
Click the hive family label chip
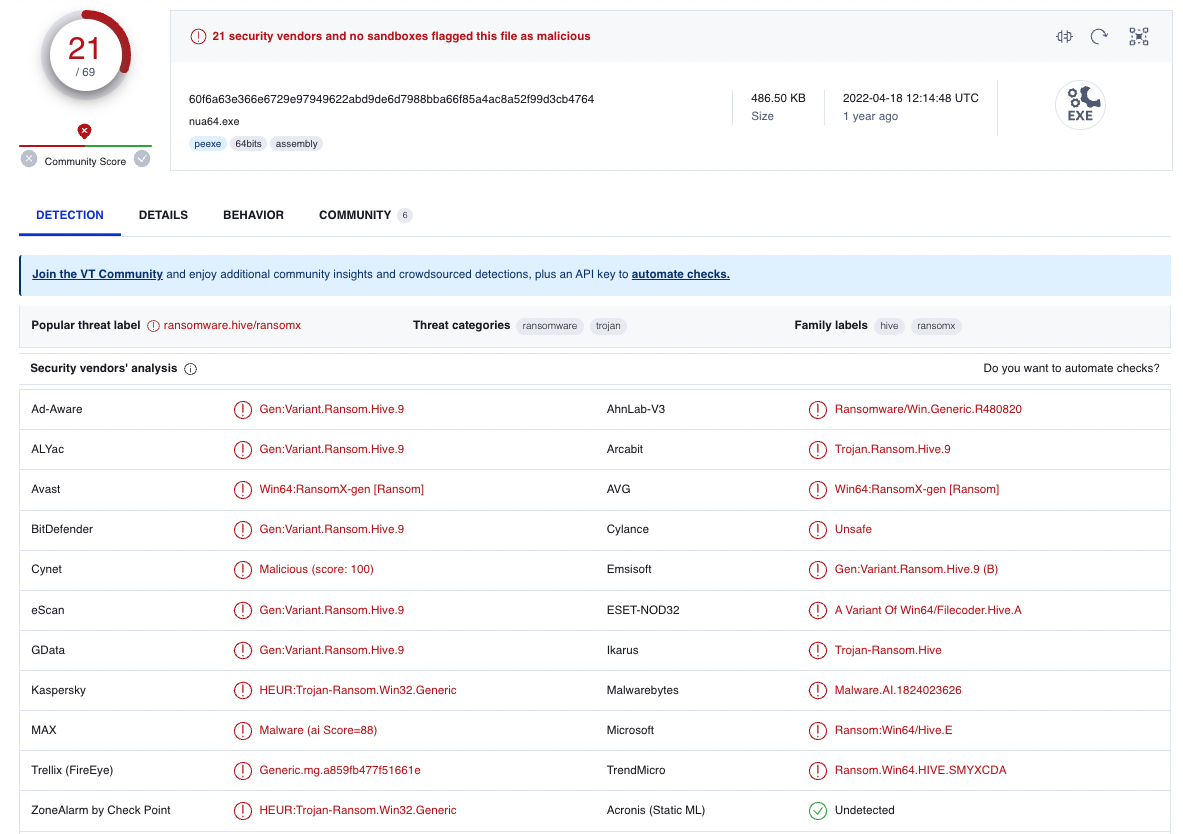(890, 326)
